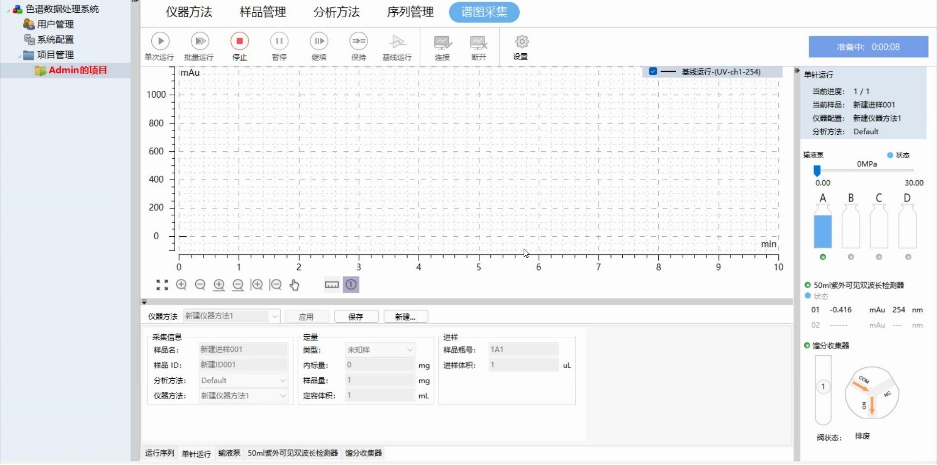Open 用户管理 in the tree
Image resolution: width=937 pixels, height=465 pixels.
pos(48,25)
